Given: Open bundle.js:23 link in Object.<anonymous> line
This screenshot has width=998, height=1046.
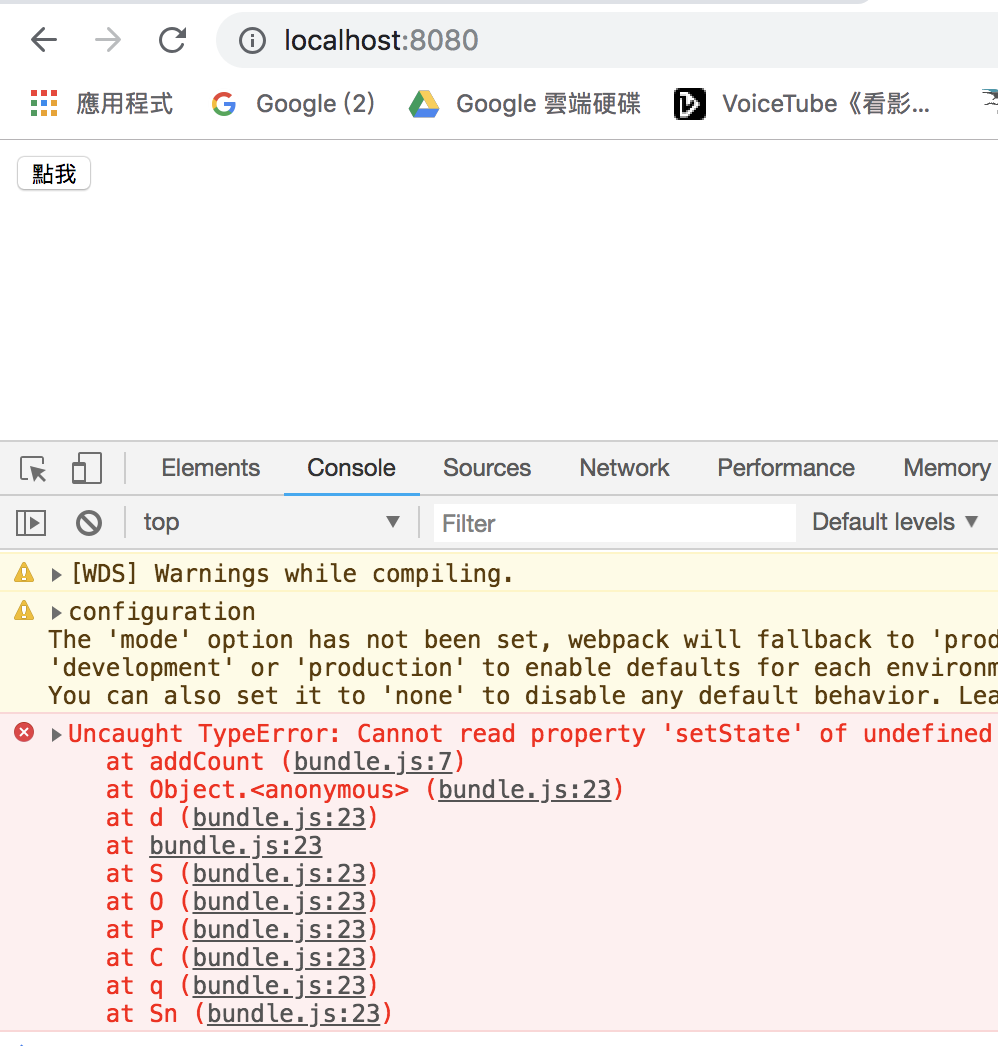Looking at the screenshot, I should click(524, 790).
